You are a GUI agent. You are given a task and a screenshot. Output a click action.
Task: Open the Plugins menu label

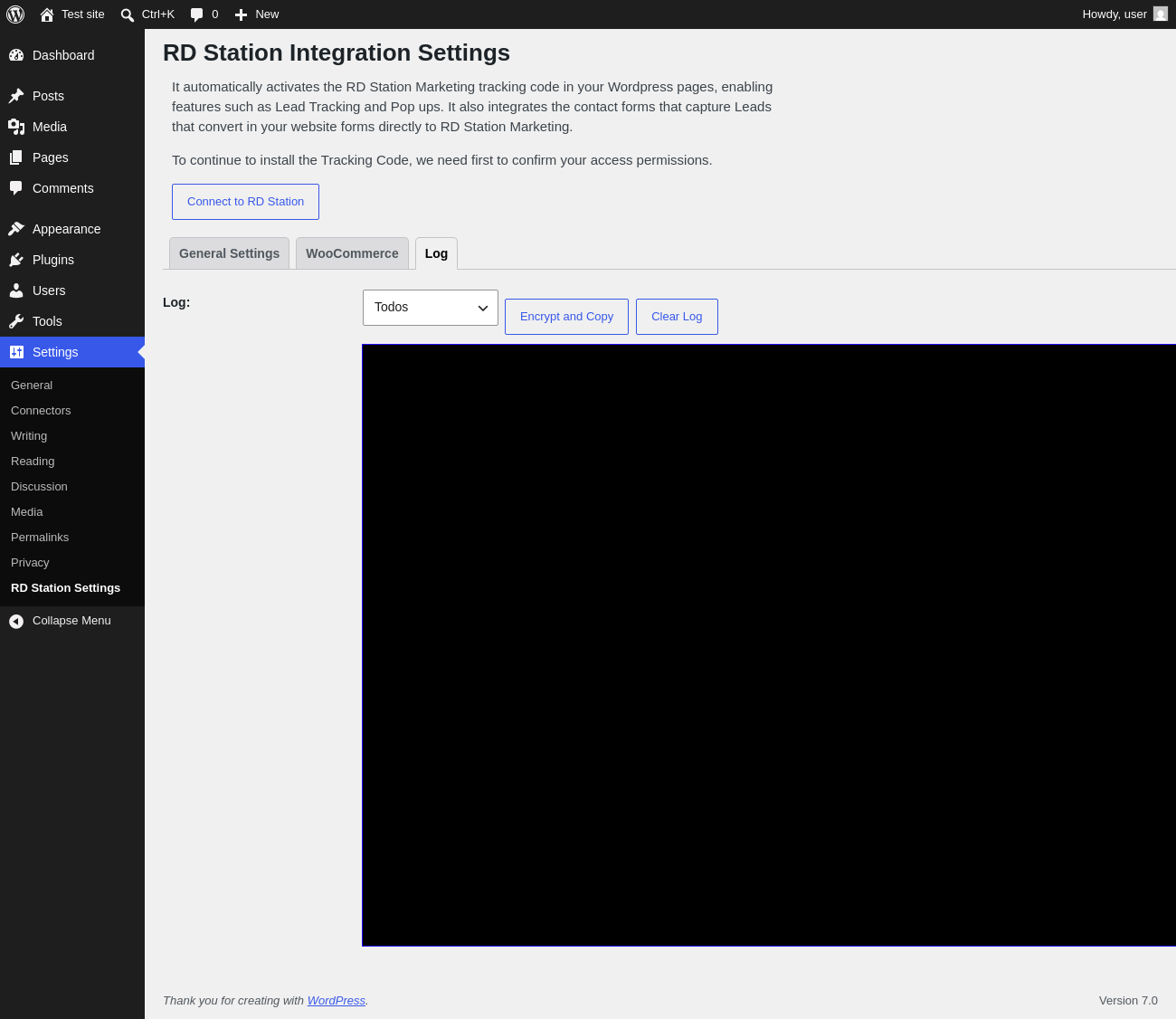point(53,260)
